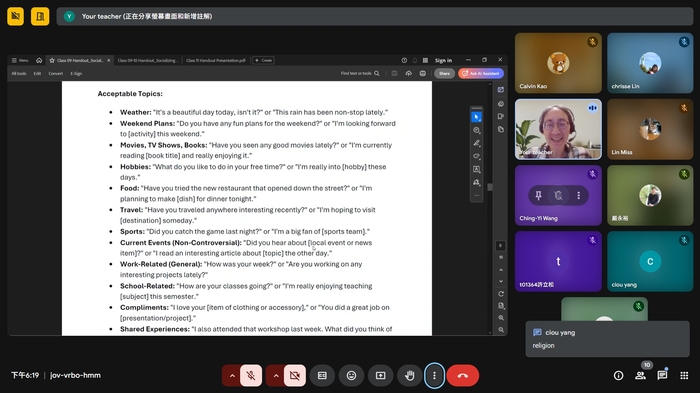This screenshot has width=700, height=393.
Task: Open the chat panel
Action: click(662, 376)
